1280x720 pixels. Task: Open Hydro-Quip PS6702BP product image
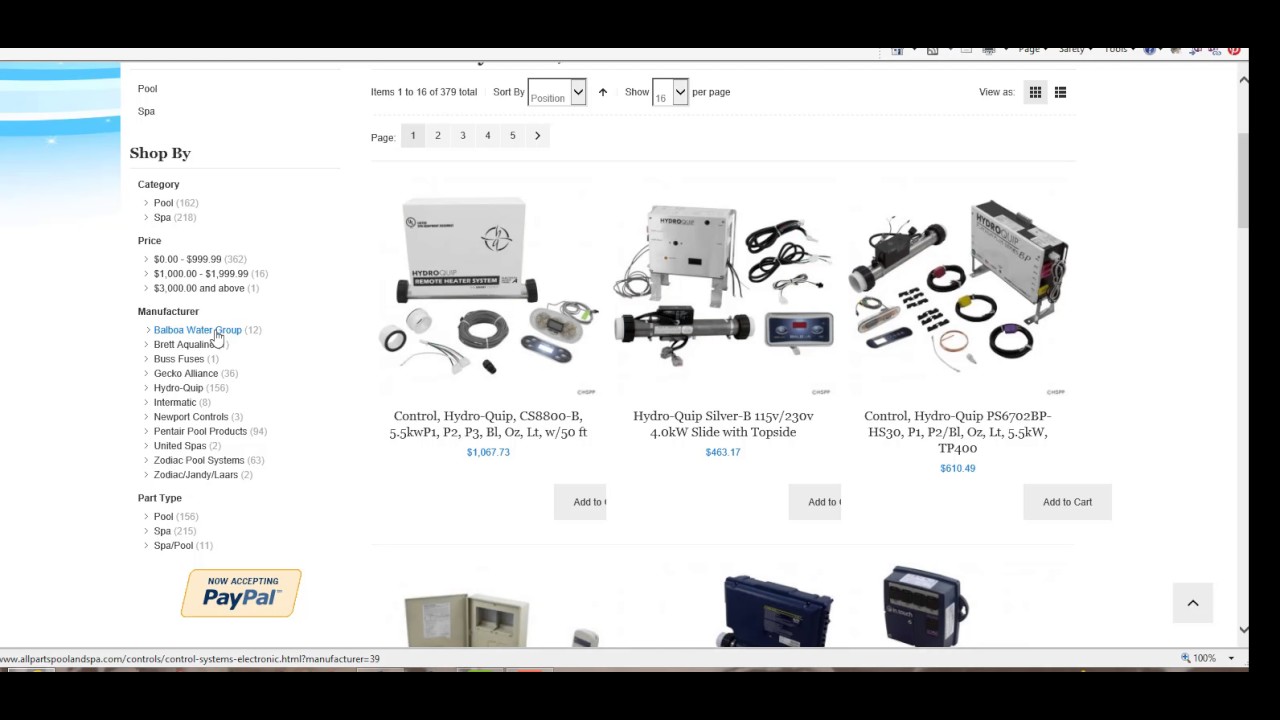point(958,286)
